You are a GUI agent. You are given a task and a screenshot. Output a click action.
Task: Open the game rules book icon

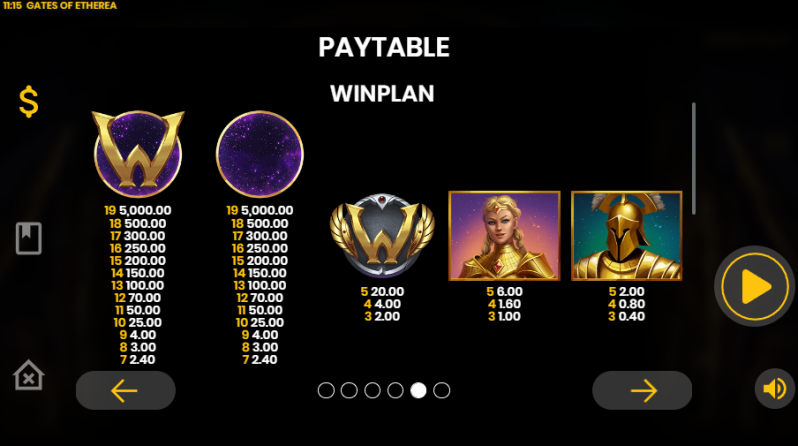coord(28,238)
